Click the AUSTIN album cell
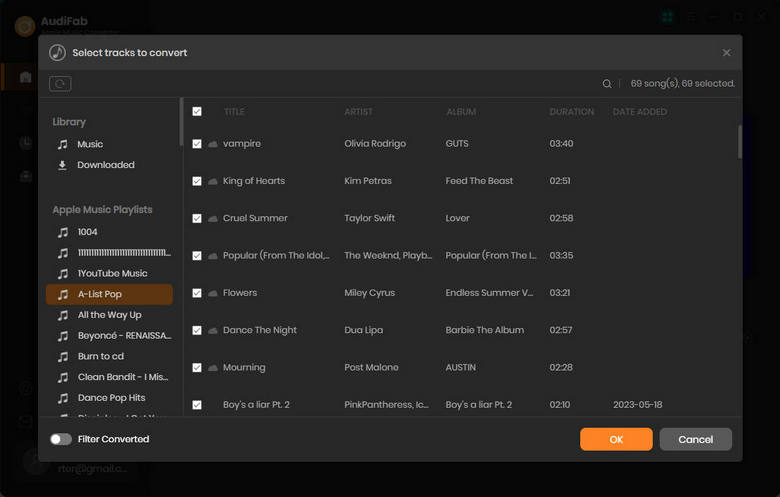The height and width of the screenshot is (497, 780). 461,368
